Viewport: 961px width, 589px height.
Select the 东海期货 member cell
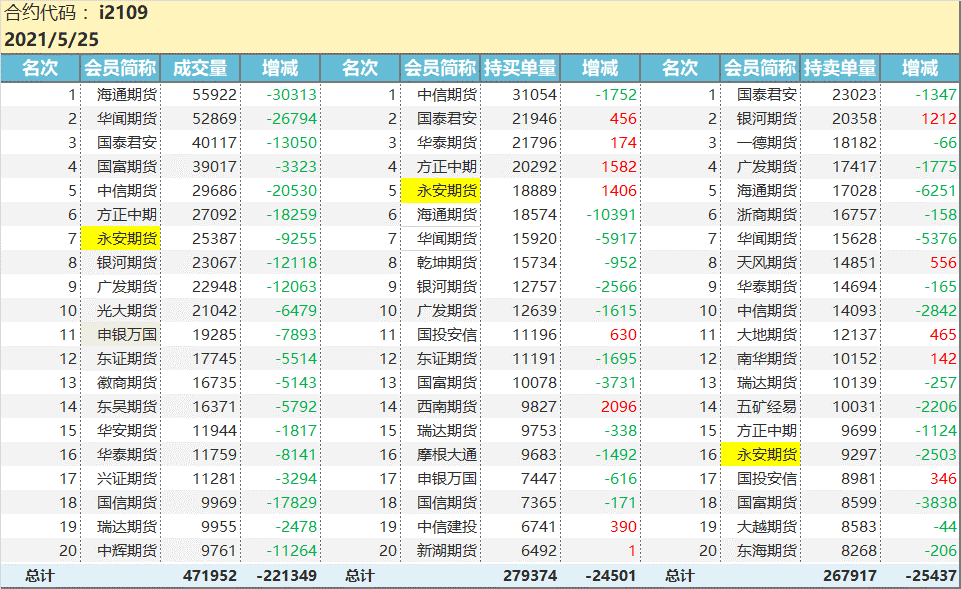(767, 550)
